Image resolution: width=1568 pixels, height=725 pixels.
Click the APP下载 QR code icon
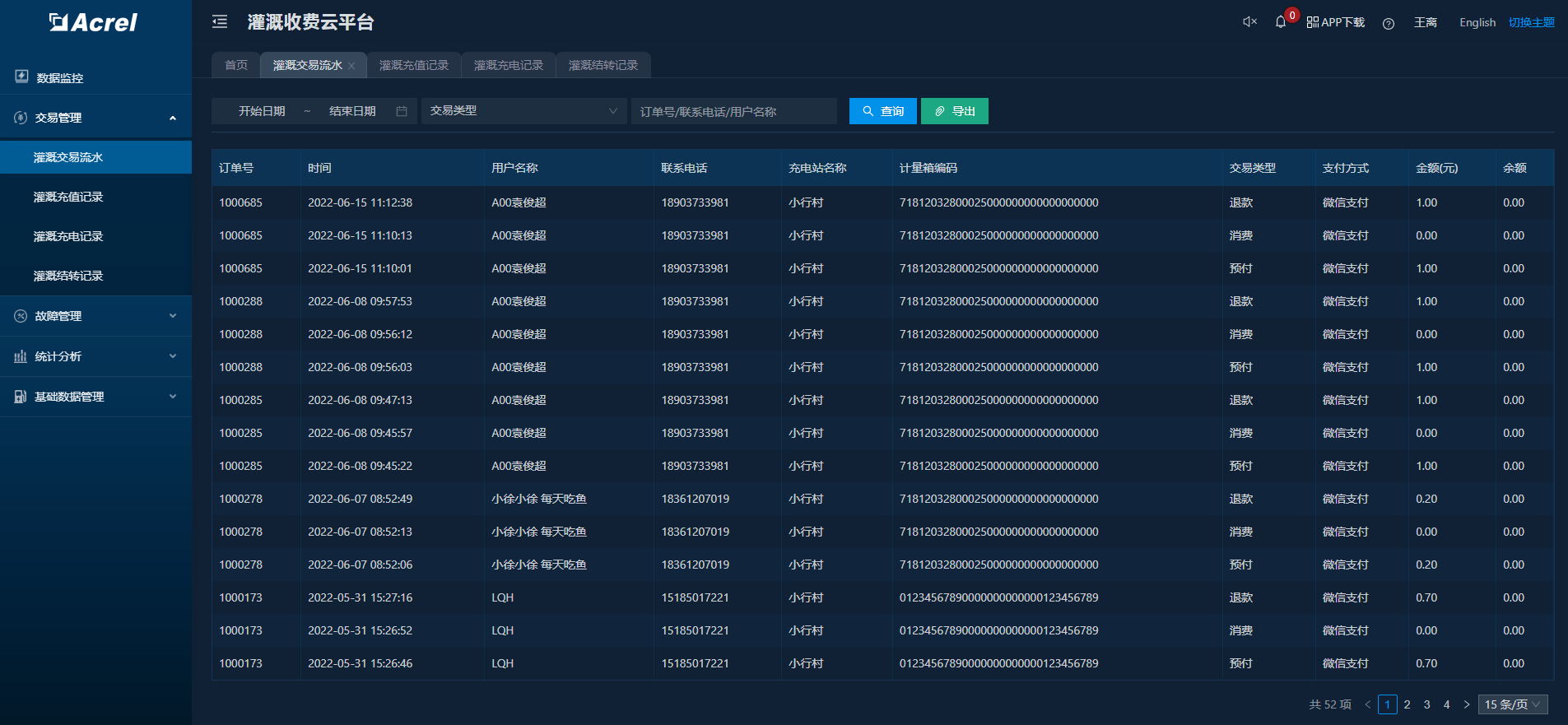(1313, 22)
